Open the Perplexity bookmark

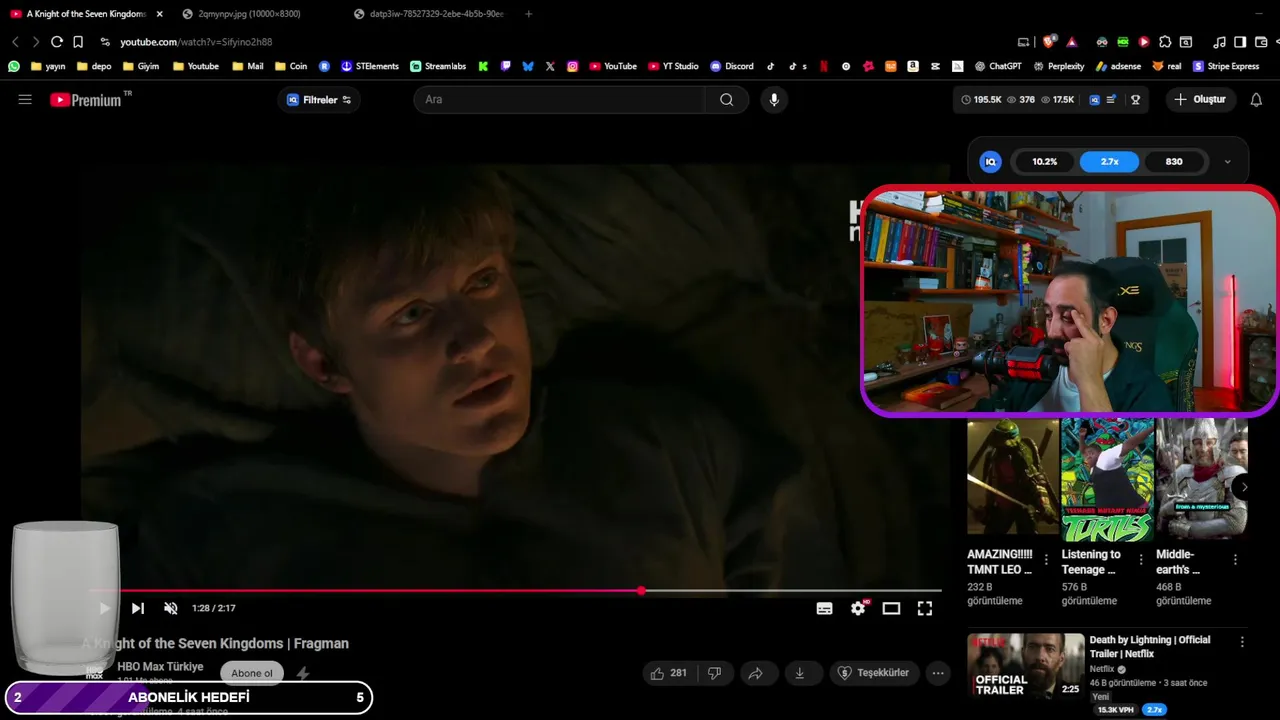click(x=1058, y=66)
